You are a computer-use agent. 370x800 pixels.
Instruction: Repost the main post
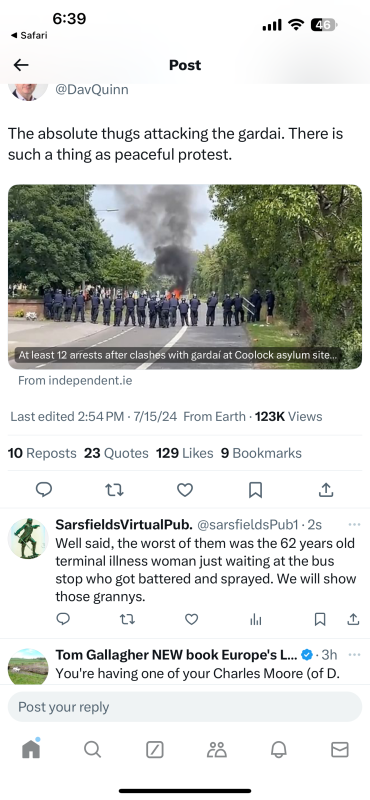pos(114,490)
